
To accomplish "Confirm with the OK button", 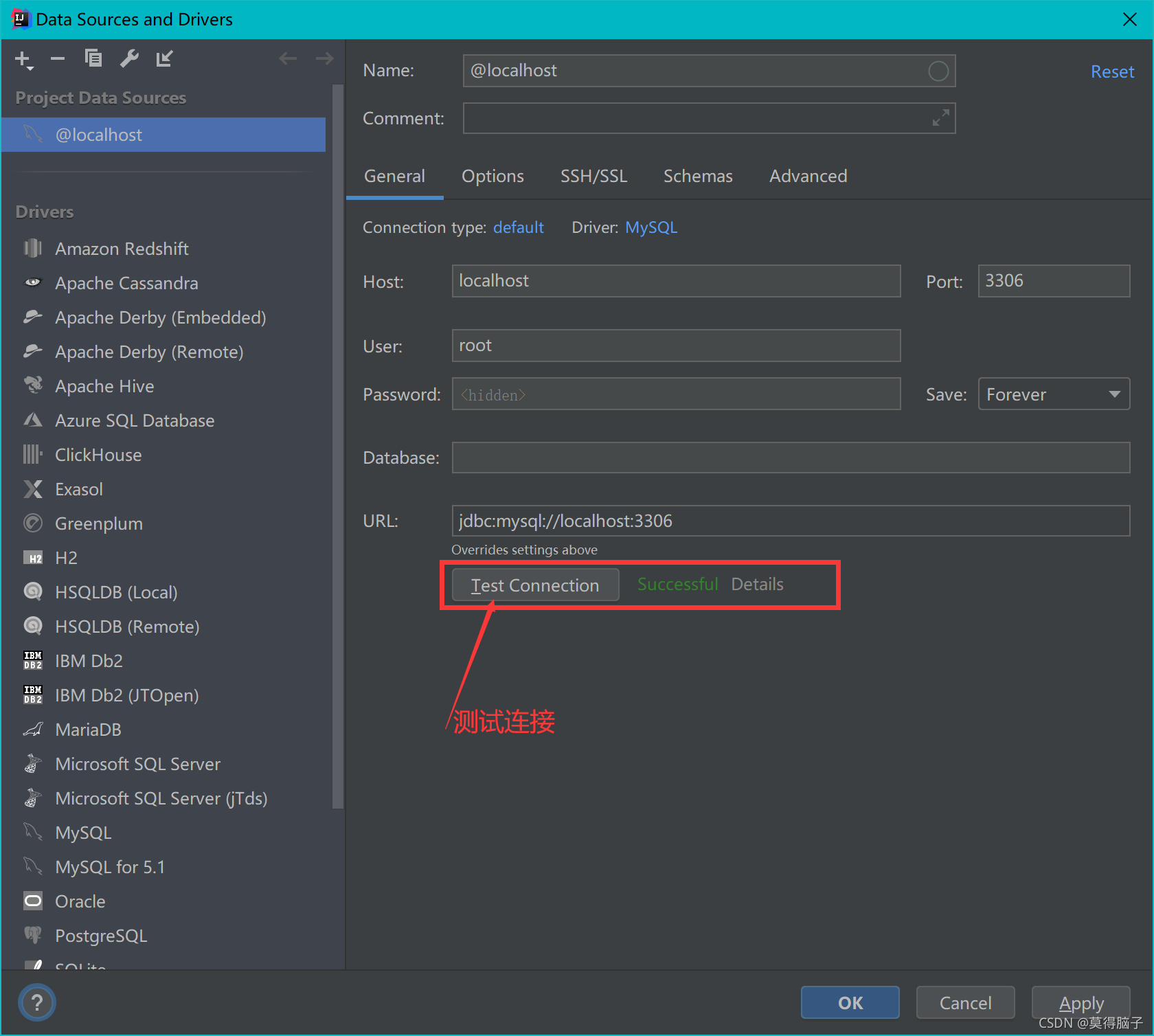I will pyautogui.click(x=850, y=1002).
